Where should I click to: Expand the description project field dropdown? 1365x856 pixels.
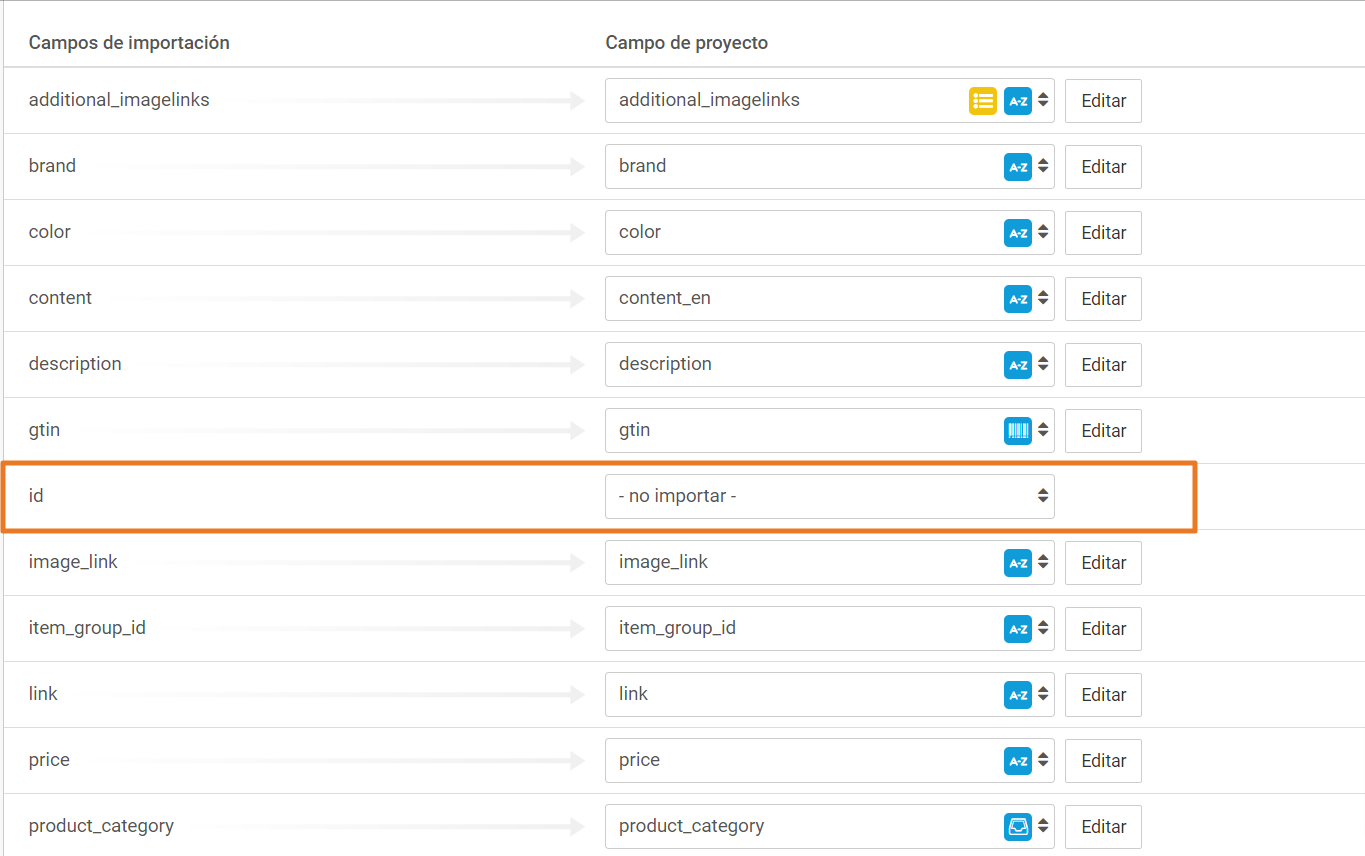(830, 364)
